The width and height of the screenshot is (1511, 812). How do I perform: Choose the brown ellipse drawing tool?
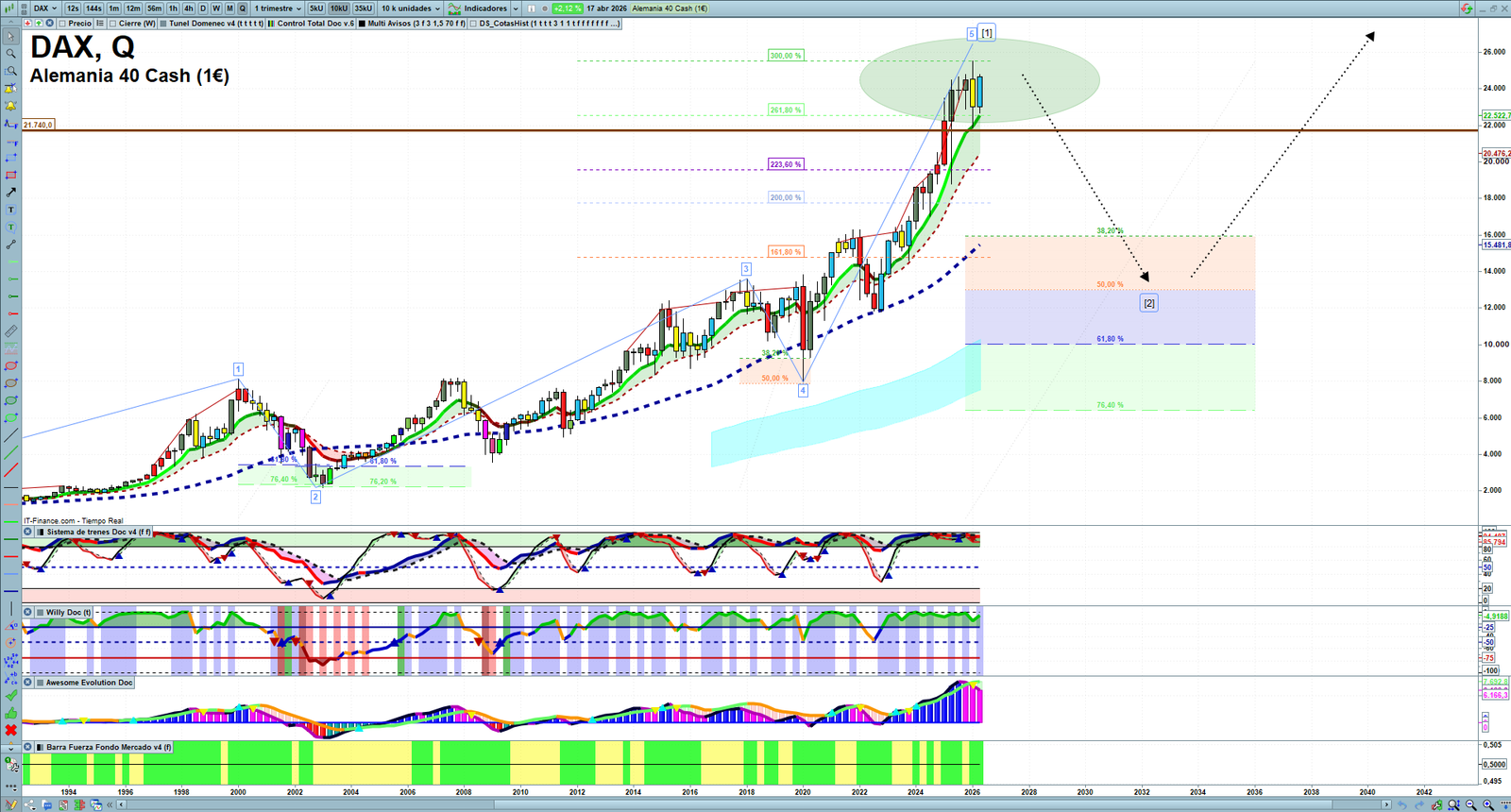(x=10, y=383)
